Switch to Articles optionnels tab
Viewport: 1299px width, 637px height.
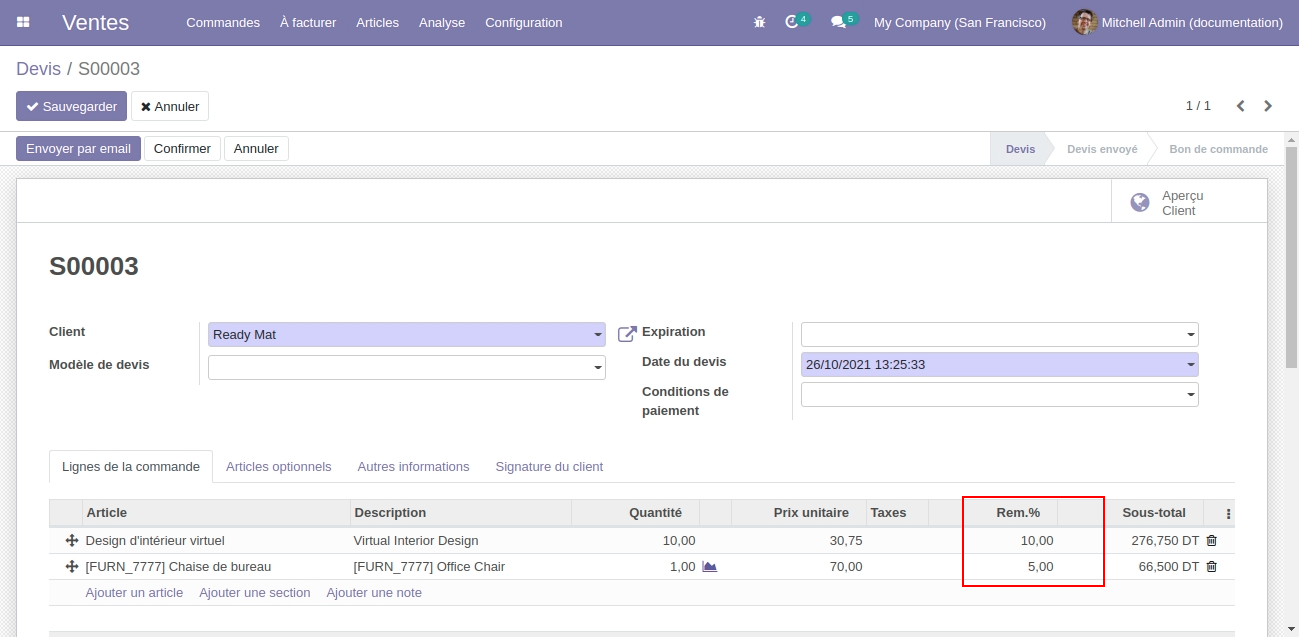click(279, 467)
